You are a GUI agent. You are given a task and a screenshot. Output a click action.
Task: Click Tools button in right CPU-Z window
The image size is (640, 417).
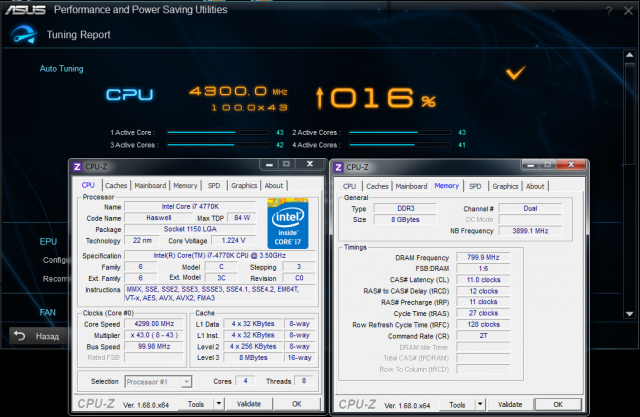[x=457, y=405]
